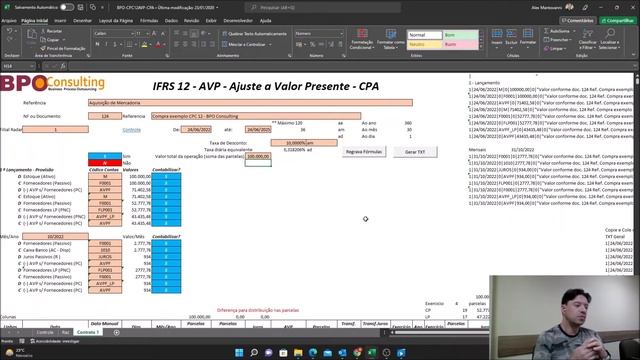The image size is (640, 360).
Task: Click Acessibilidade: investigar in status bar
Action: tap(55, 341)
